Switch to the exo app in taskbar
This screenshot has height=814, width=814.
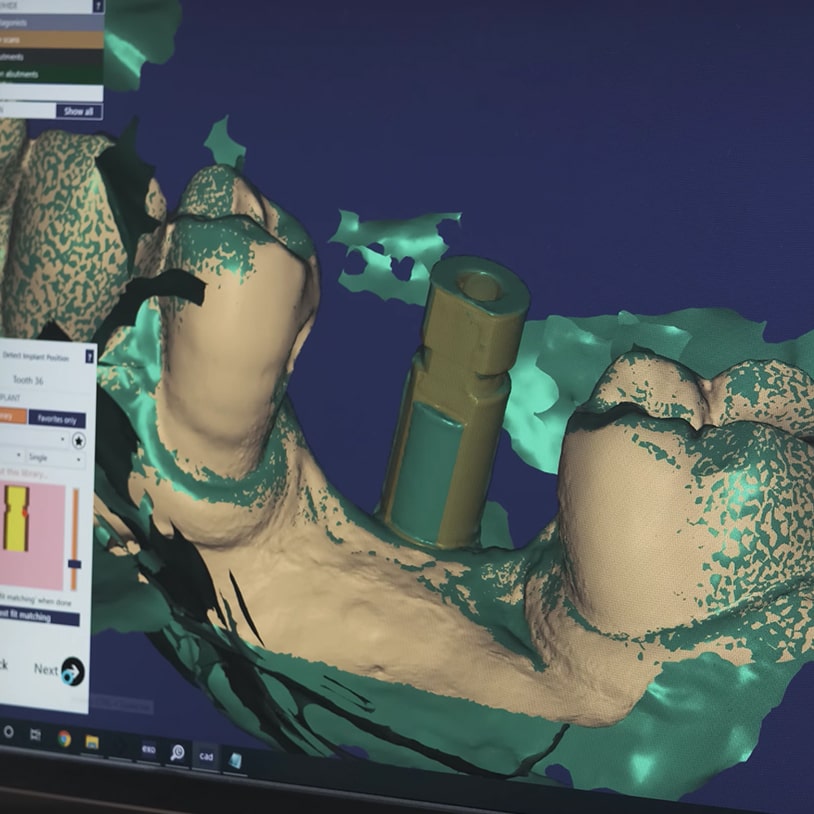(x=147, y=748)
